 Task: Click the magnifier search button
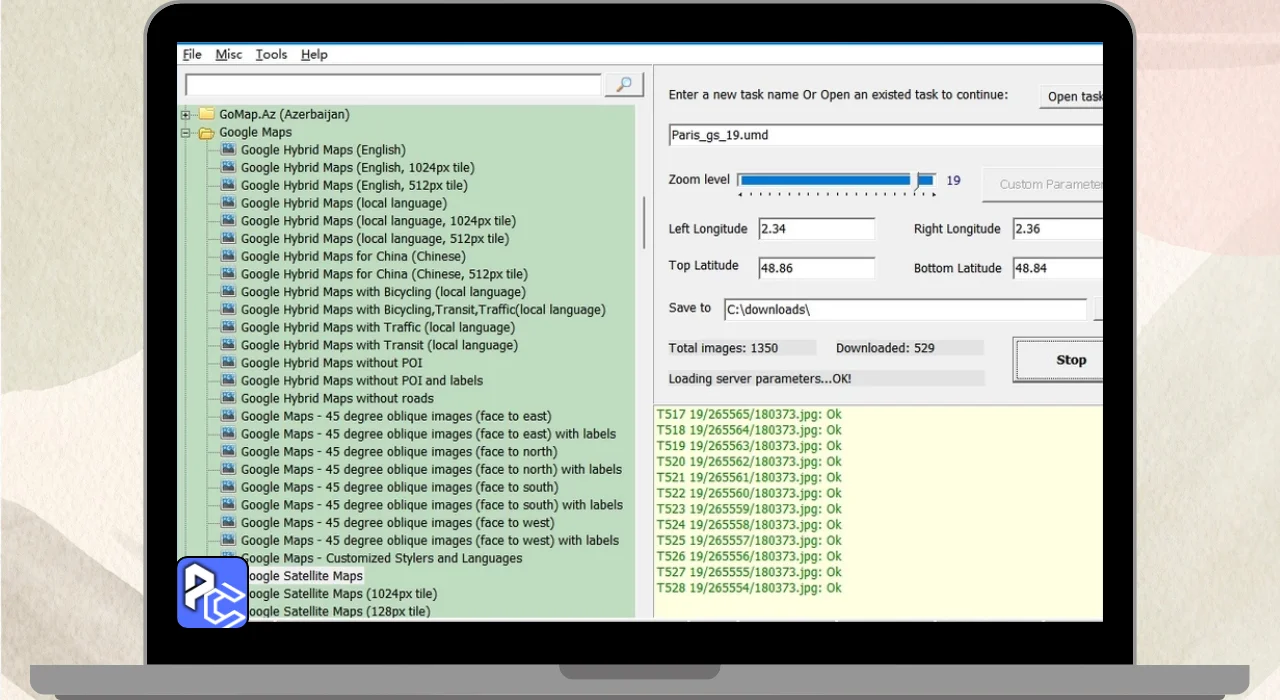pyautogui.click(x=624, y=85)
